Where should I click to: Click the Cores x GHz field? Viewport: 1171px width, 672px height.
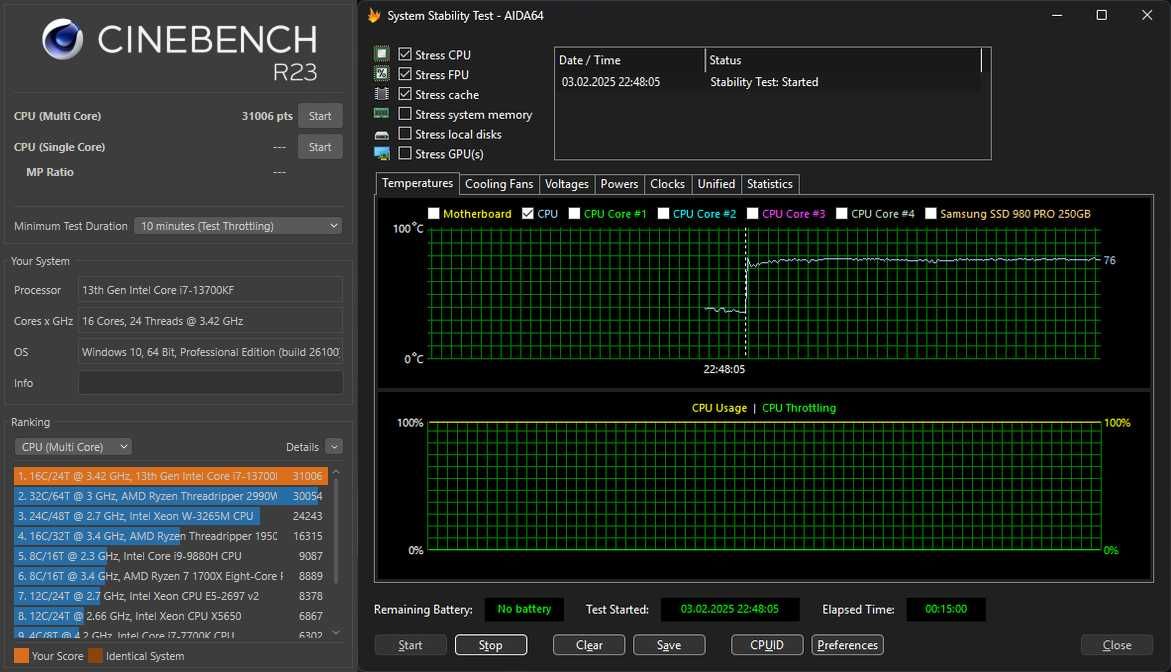coord(211,321)
